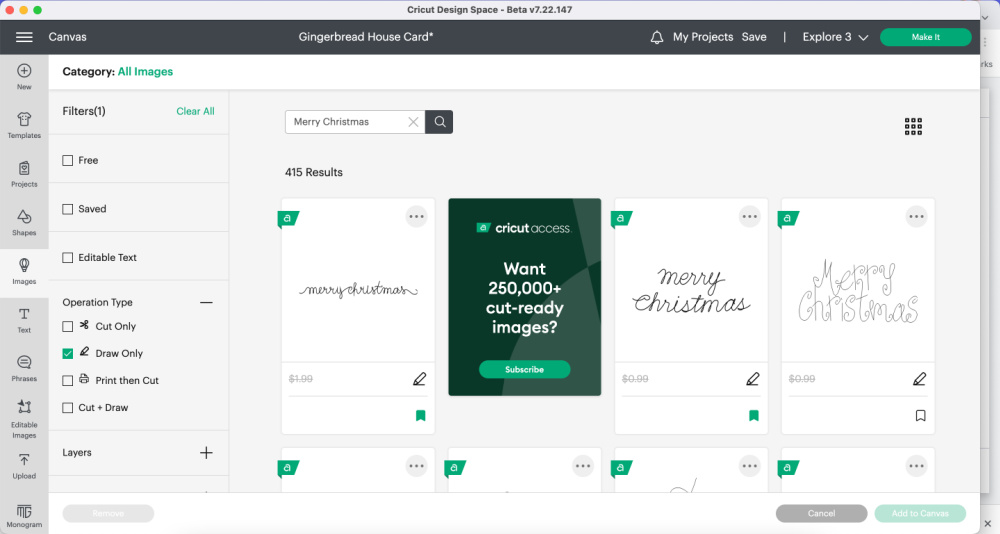Enable the Free filter checkbox
The height and width of the screenshot is (534, 1000).
click(68, 160)
